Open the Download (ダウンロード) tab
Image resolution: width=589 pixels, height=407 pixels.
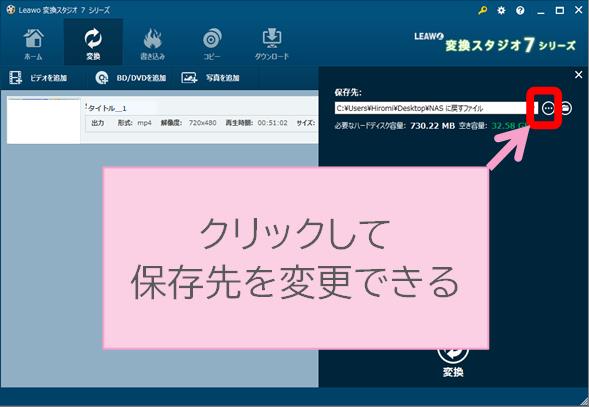coord(272,44)
